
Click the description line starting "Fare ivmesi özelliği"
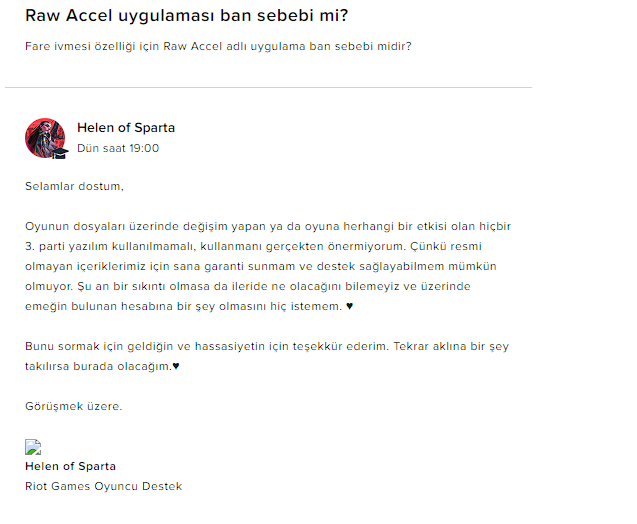click(218, 47)
